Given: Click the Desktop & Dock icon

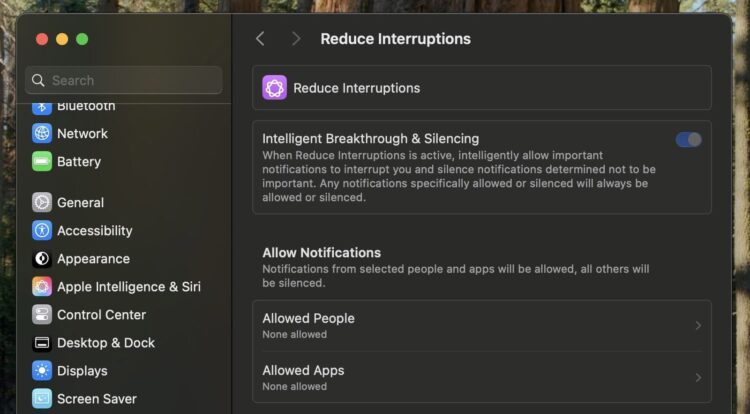Looking at the screenshot, I should pos(42,343).
